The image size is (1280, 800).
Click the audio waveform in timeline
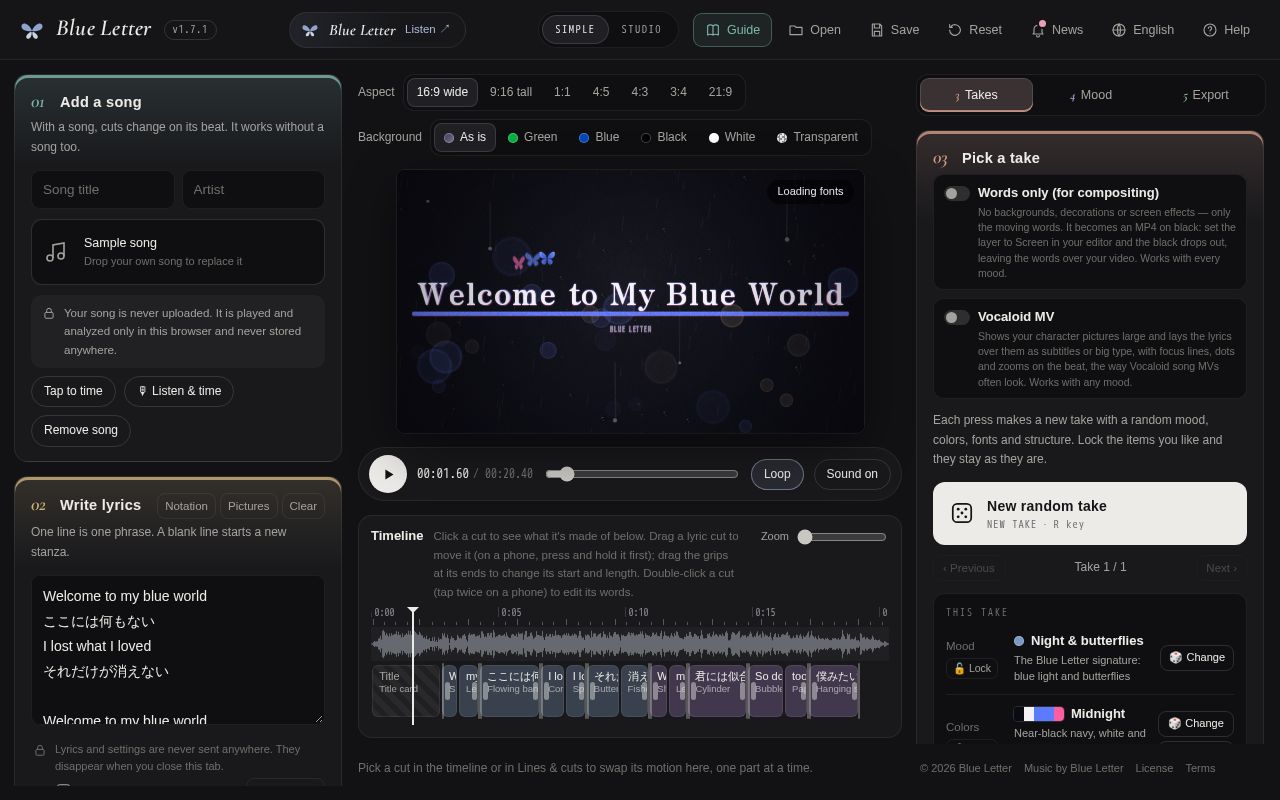click(630, 643)
